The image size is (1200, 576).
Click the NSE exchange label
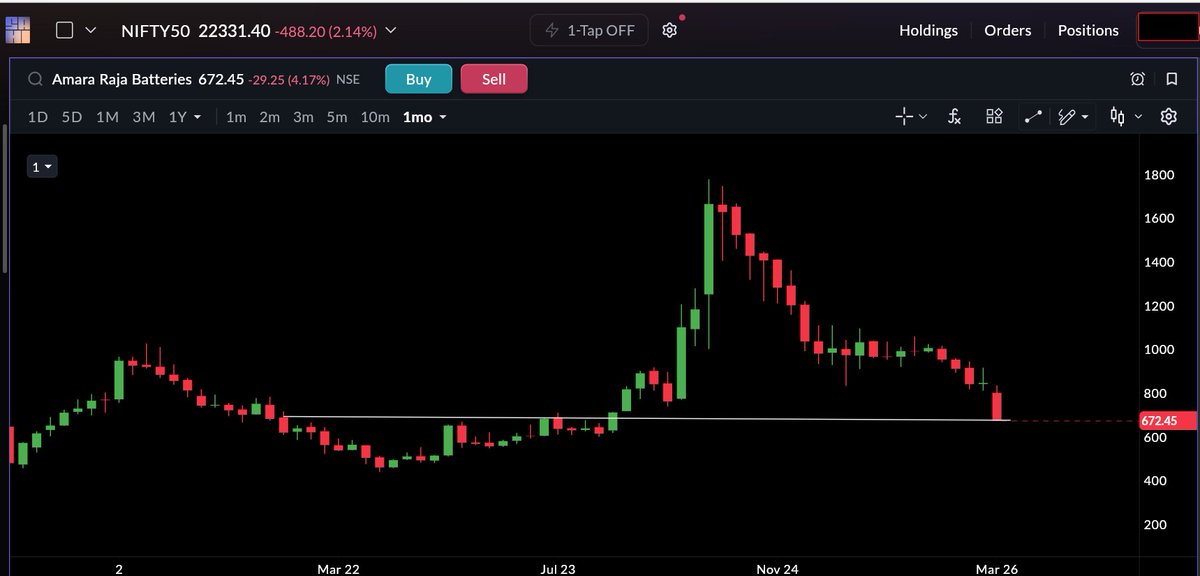pyautogui.click(x=348, y=79)
